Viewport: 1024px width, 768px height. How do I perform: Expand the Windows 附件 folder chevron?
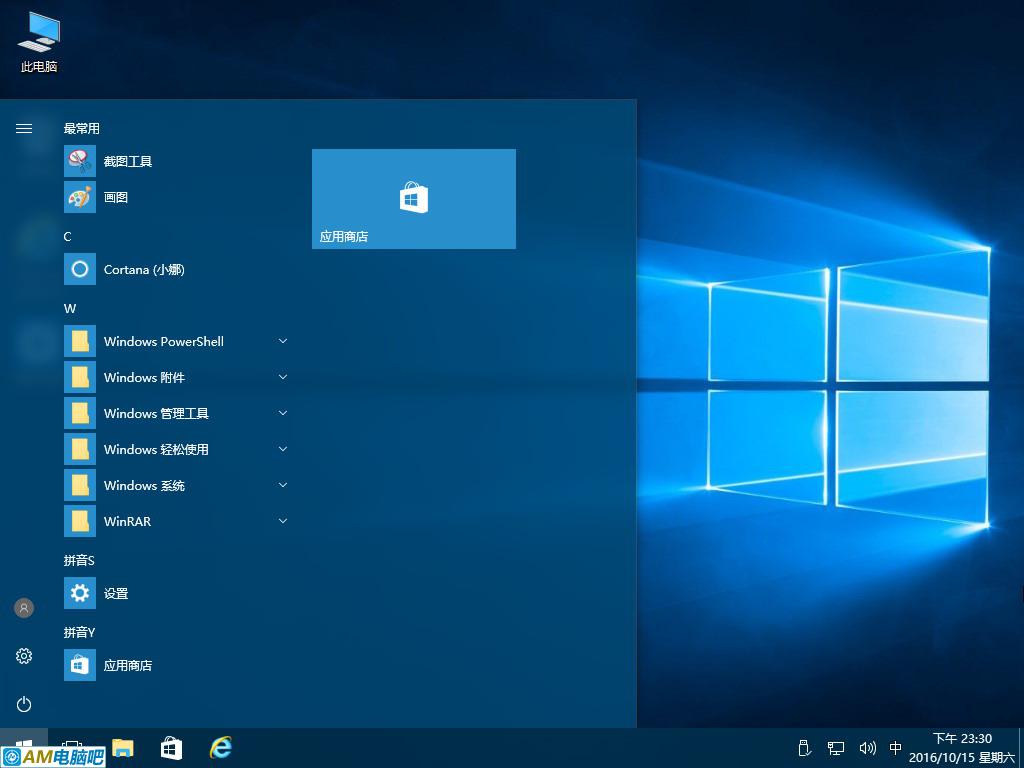[x=283, y=377]
